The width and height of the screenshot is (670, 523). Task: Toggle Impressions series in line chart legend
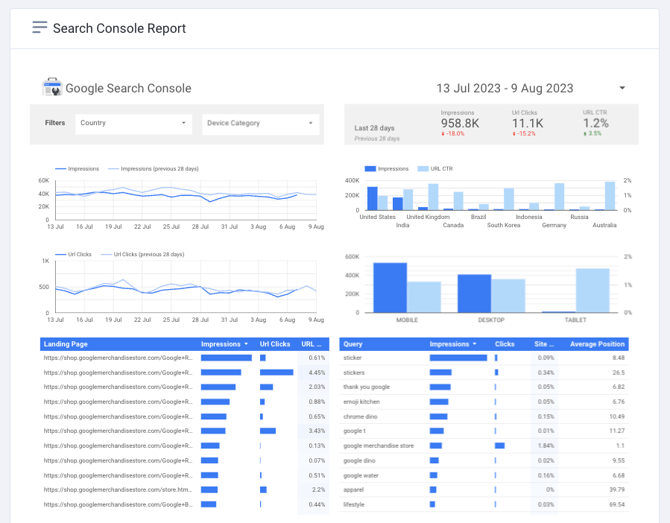[x=77, y=169]
